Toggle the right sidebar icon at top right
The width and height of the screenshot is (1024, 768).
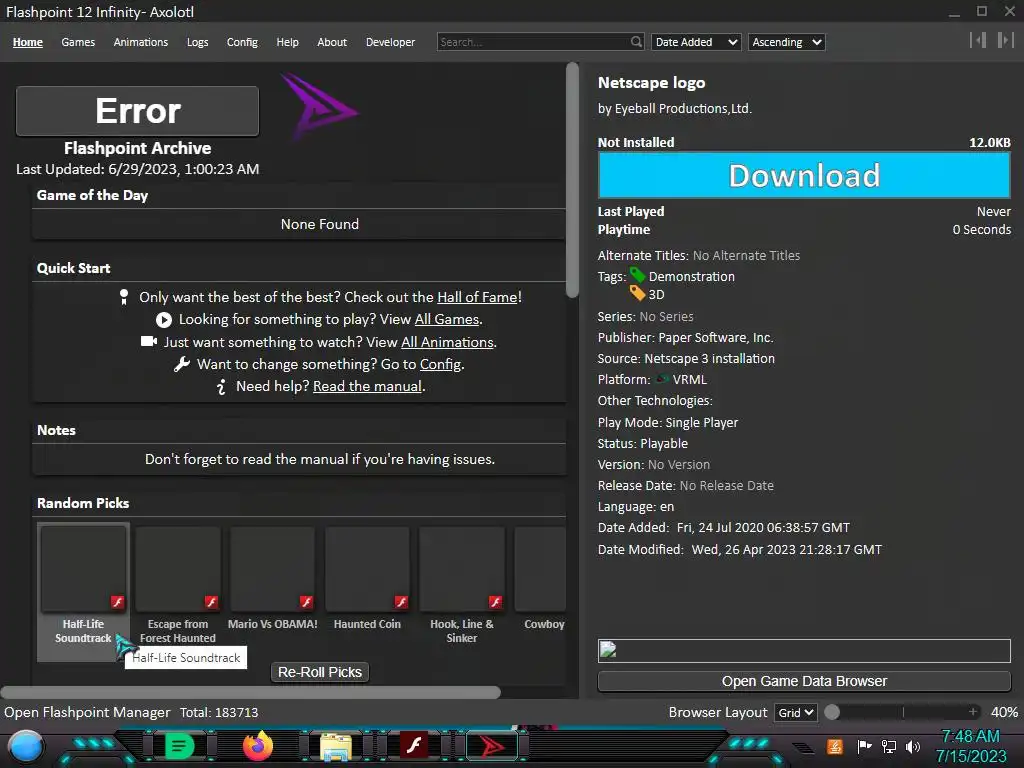click(x=1005, y=40)
